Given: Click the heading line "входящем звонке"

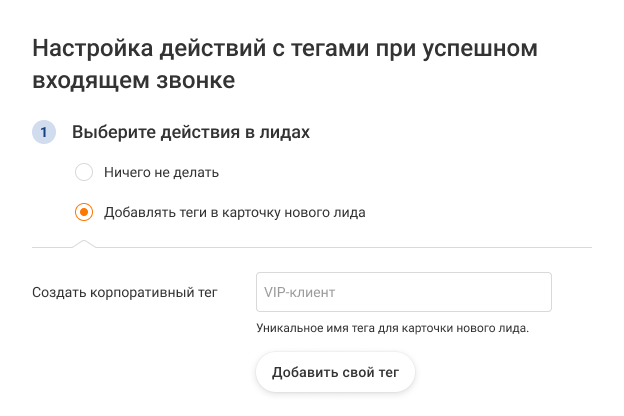Looking at the screenshot, I should click(134, 81).
